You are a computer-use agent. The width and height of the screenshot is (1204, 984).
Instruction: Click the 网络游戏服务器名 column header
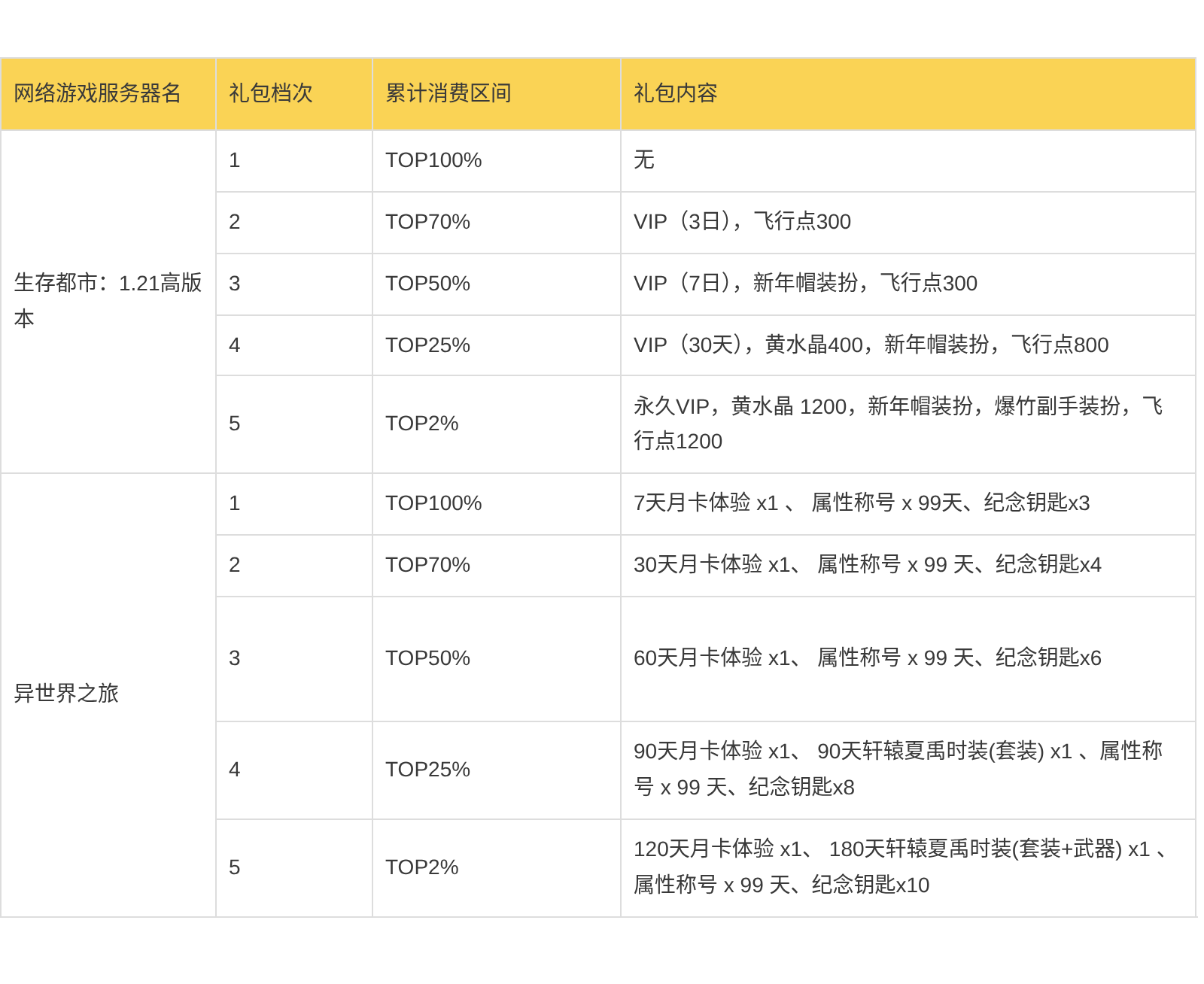click(x=98, y=93)
